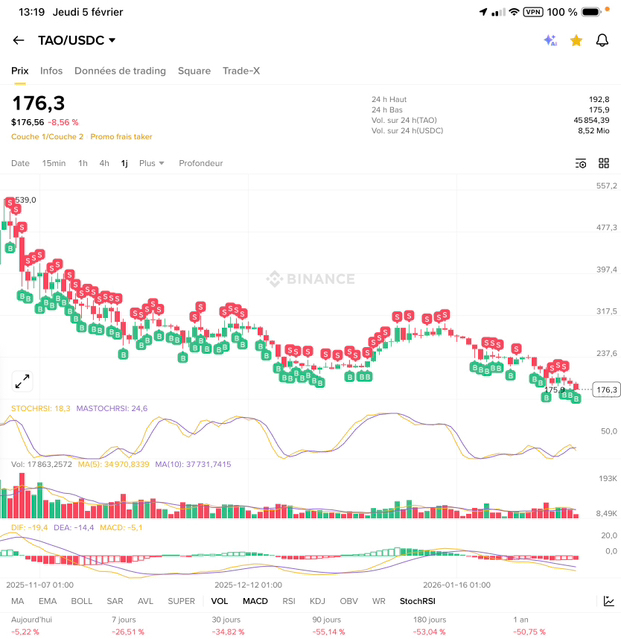Tap the 2025-12-12 01:00 date axis label
621x639 pixels.
tap(248, 585)
